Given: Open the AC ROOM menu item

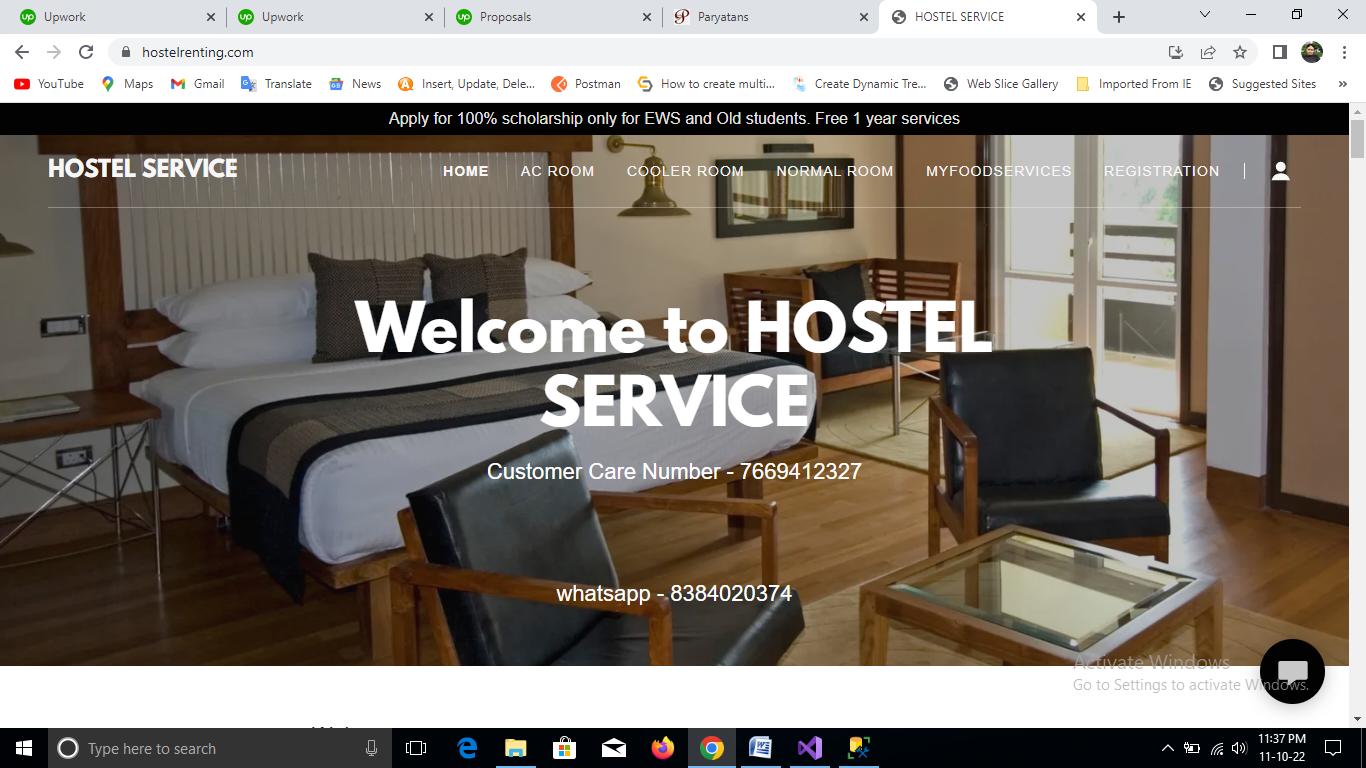Looking at the screenshot, I should pos(557,171).
